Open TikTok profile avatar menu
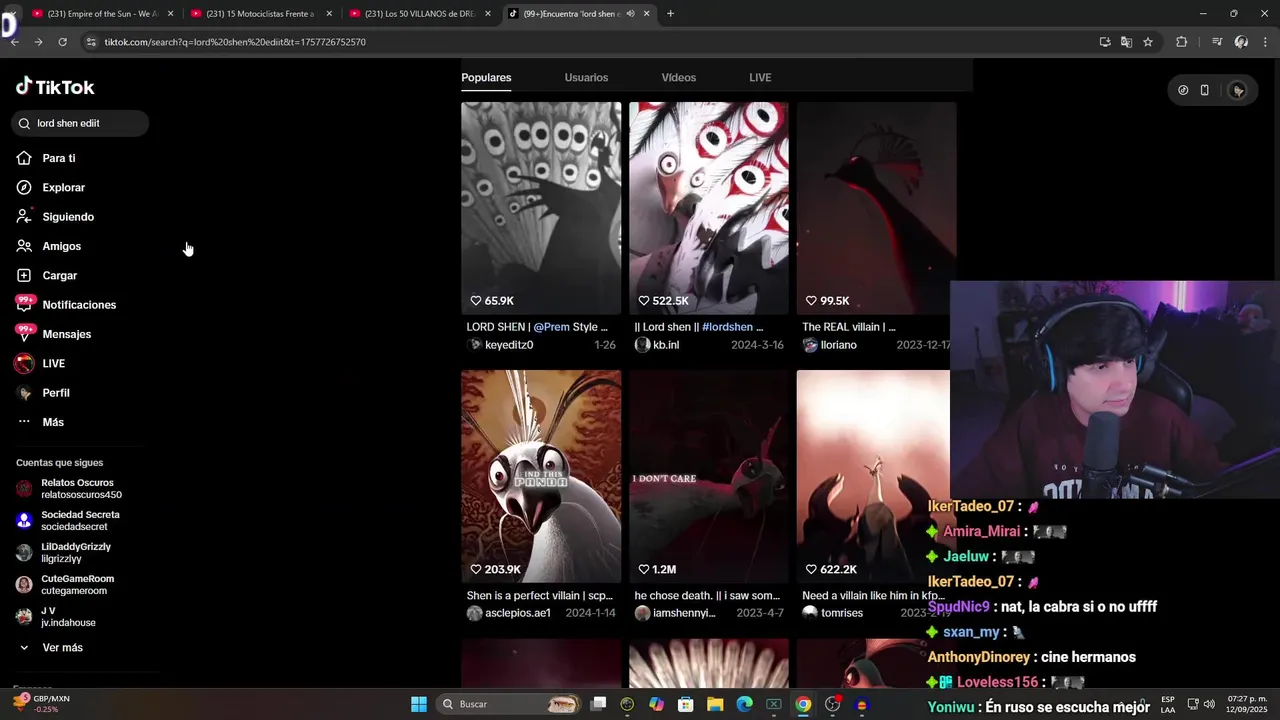 point(1238,90)
